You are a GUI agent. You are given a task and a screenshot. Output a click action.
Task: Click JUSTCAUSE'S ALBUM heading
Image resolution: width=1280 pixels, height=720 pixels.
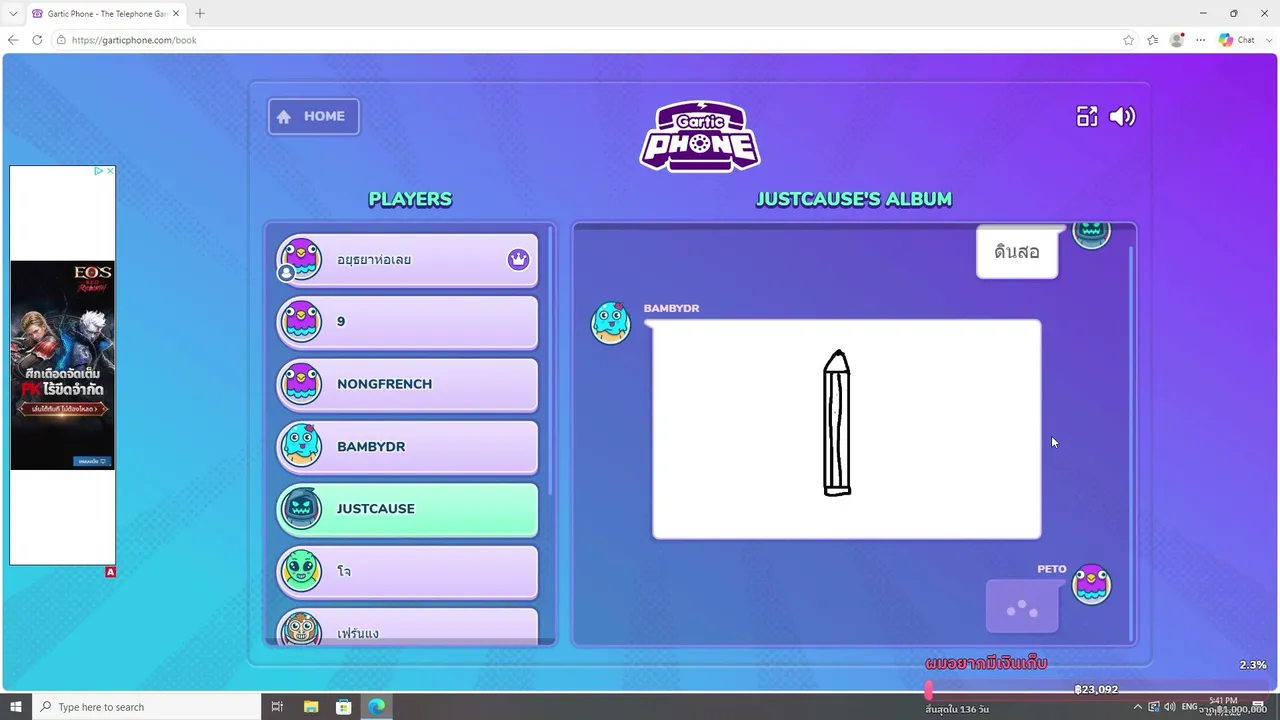(x=854, y=199)
